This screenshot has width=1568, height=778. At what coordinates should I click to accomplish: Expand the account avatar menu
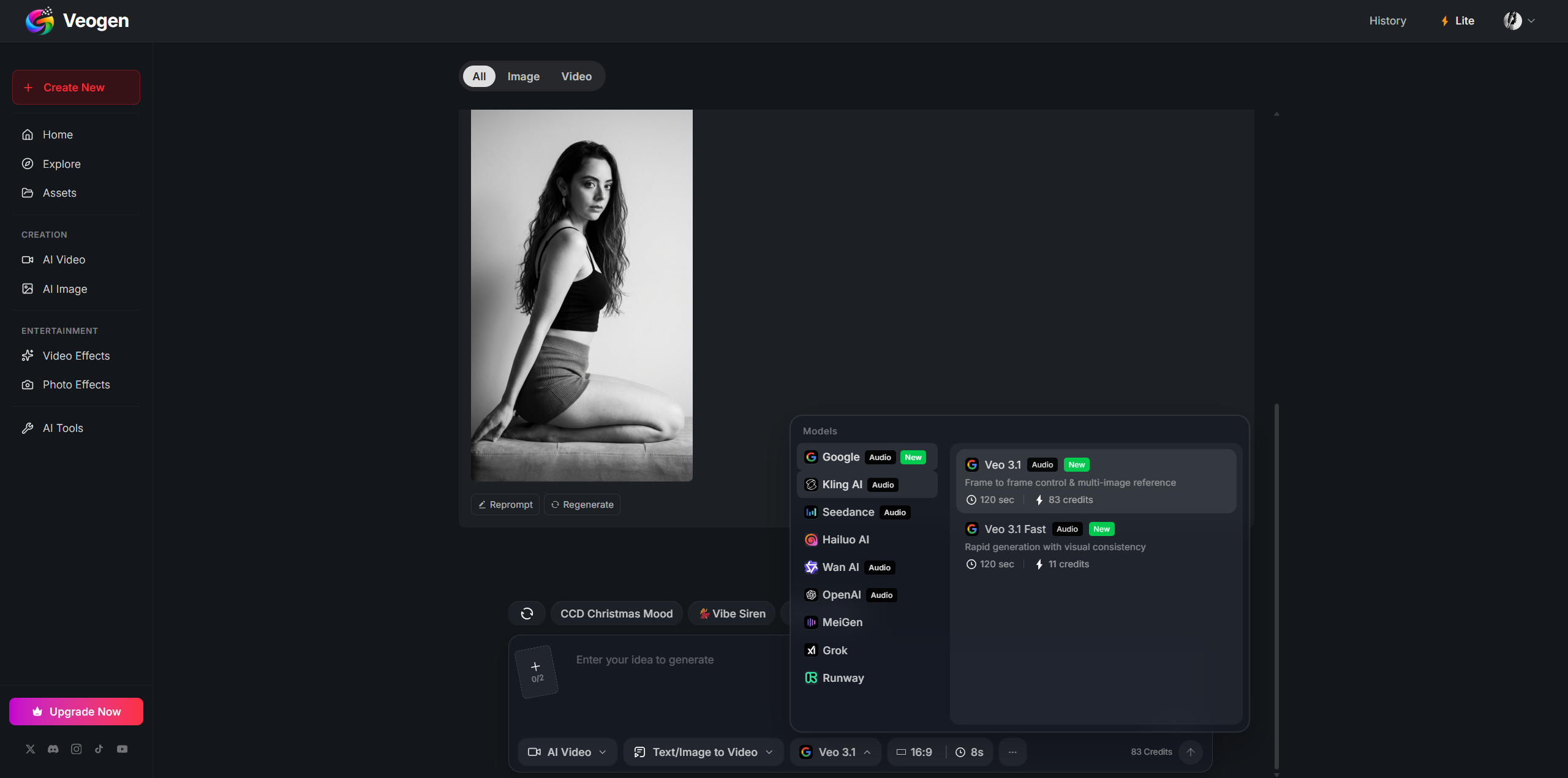click(x=1519, y=20)
